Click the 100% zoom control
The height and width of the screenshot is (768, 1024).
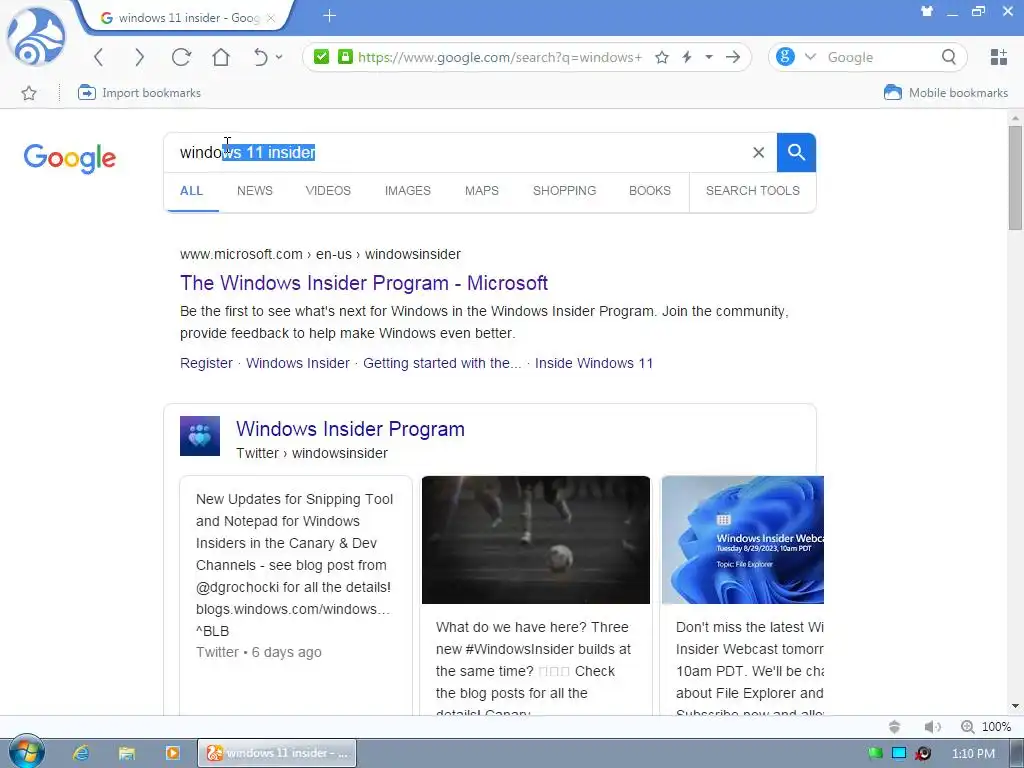click(986, 727)
